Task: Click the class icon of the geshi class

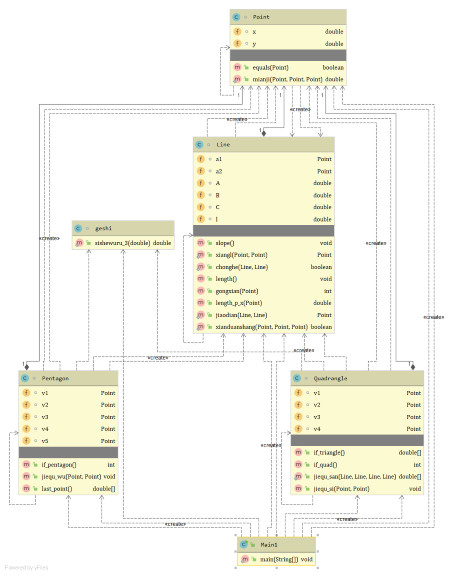Action: click(78, 228)
